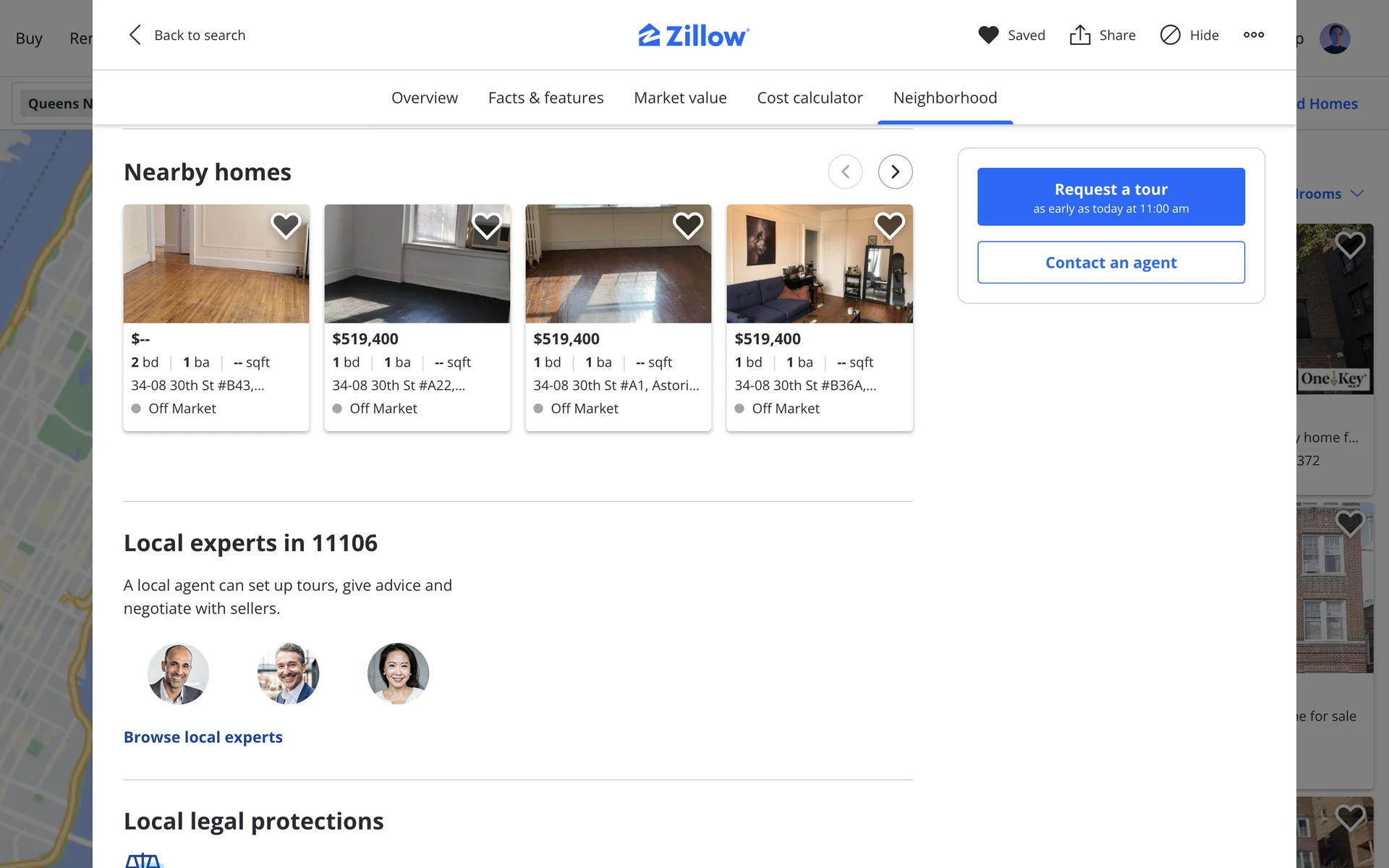Toggle the Saved heart for this listing
Viewport: 1389px width, 868px height.
point(988,35)
